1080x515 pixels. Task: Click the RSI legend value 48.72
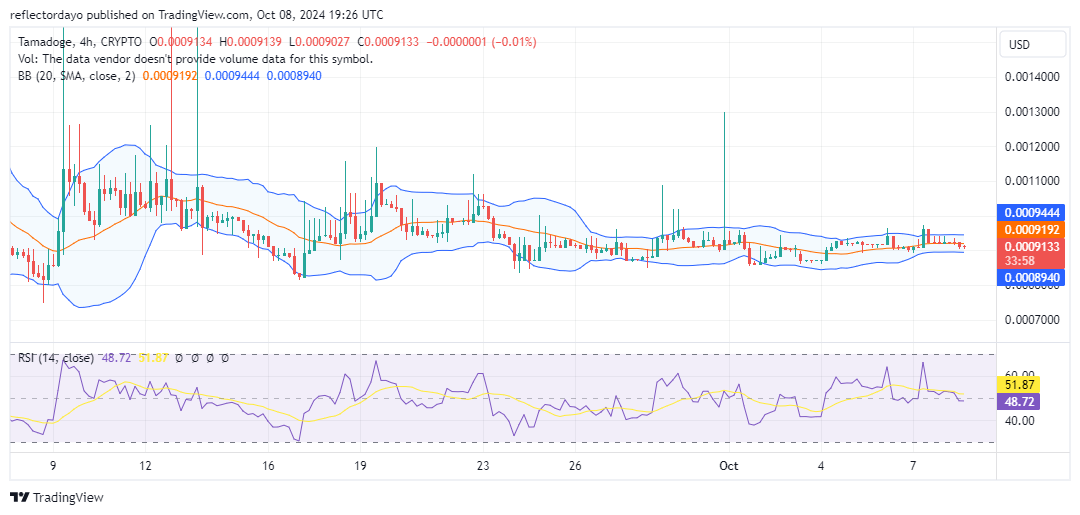116,358
